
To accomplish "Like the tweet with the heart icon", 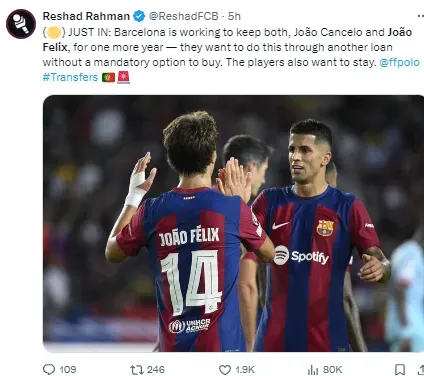I will click(225, 370).
